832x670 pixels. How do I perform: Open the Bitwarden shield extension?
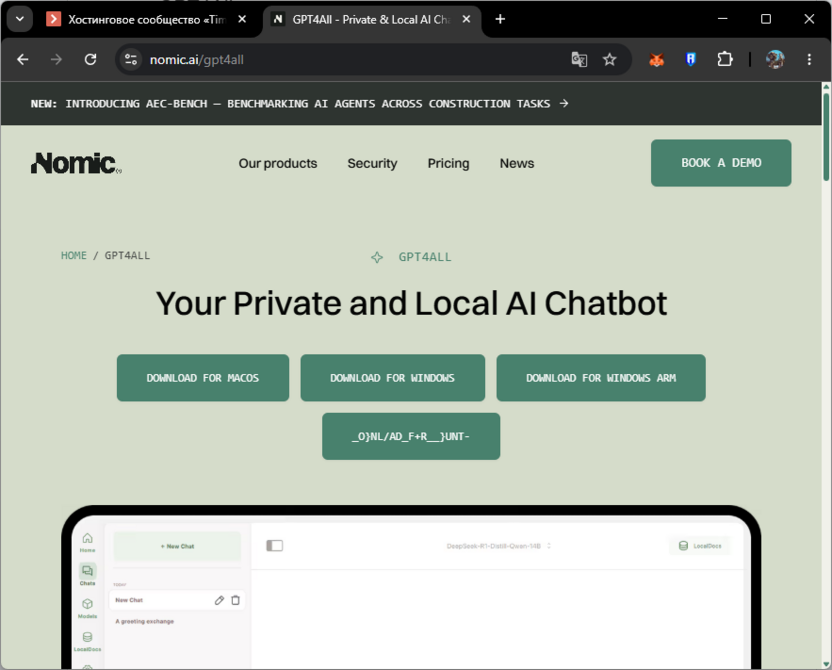[690, 59]
